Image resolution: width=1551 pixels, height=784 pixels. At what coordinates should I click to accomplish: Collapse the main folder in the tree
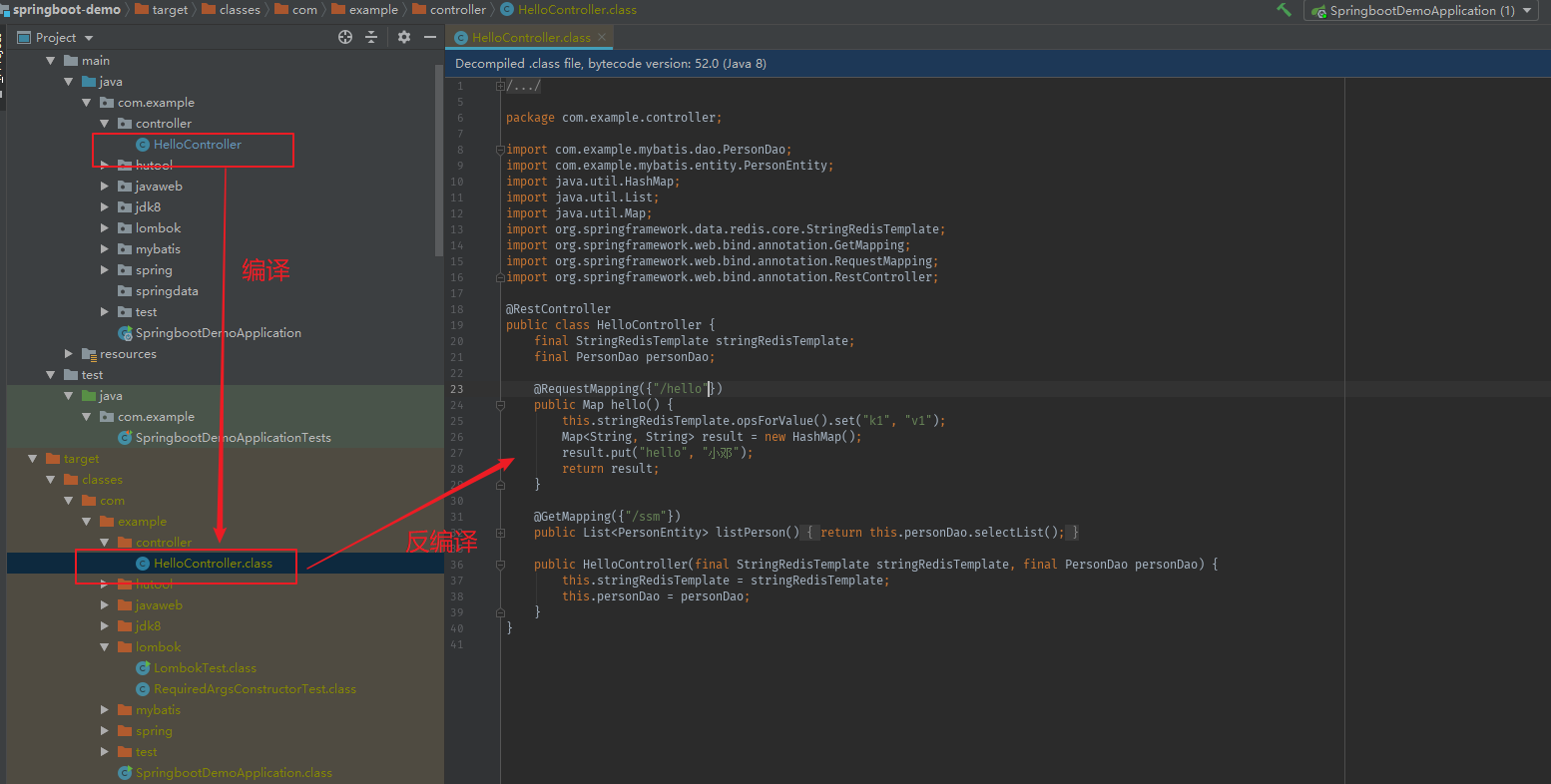(x=50, y=61)
